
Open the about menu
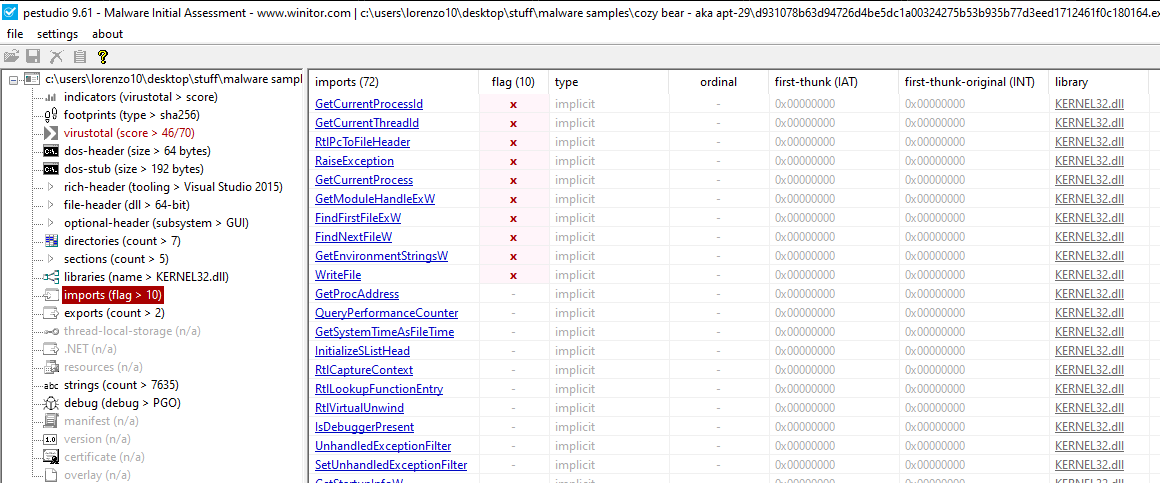pyautogui.click(x=108, y=34)
